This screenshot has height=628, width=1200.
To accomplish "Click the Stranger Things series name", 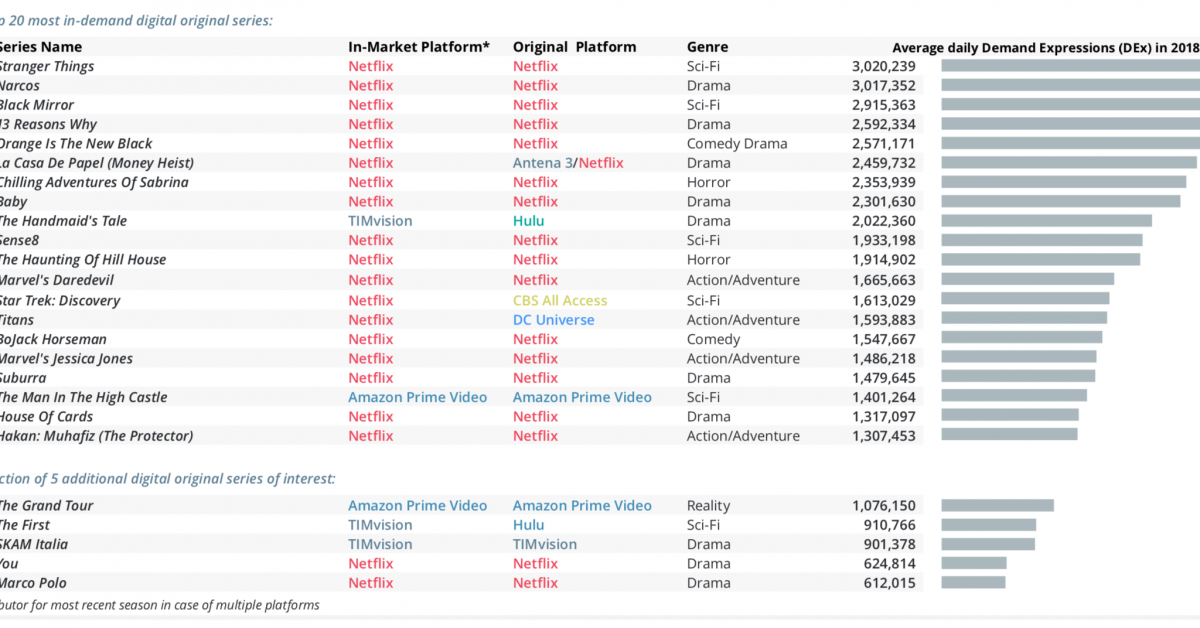I will click(46, 66).
